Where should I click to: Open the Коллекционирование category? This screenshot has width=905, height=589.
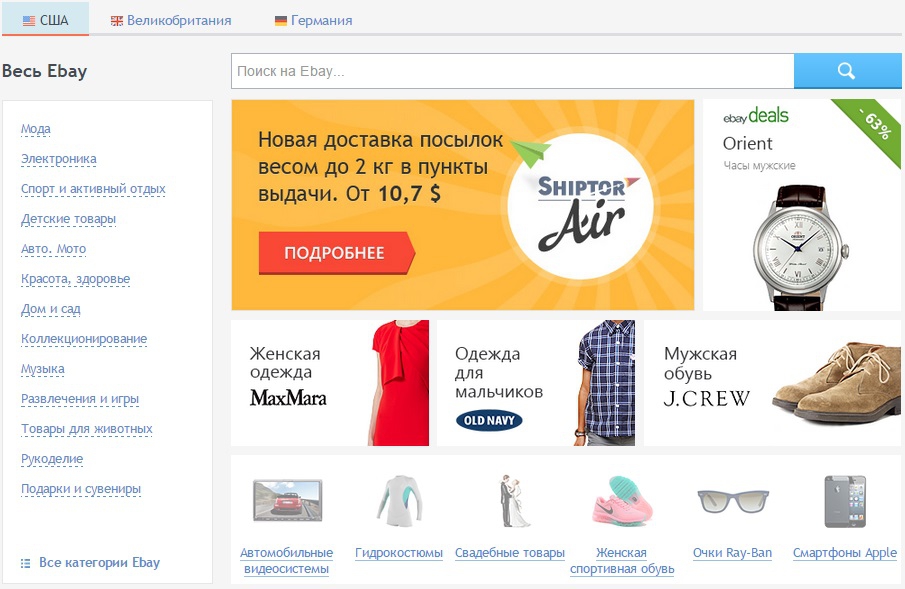coord(84,339)
